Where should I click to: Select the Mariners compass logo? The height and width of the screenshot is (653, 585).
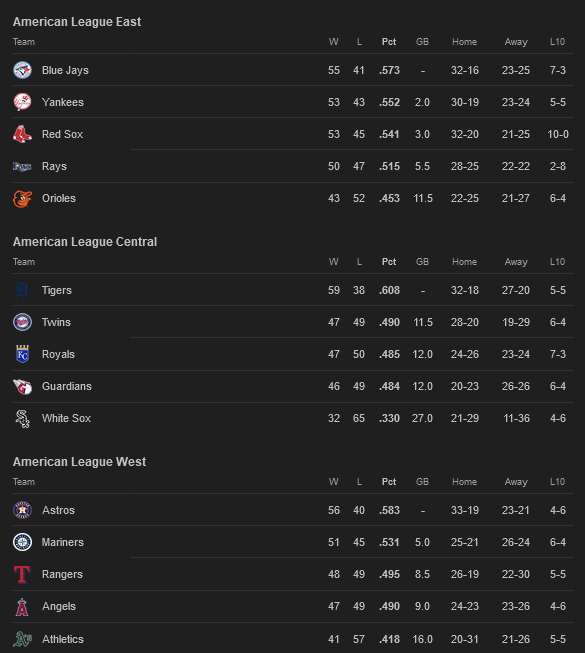point(22,542)
